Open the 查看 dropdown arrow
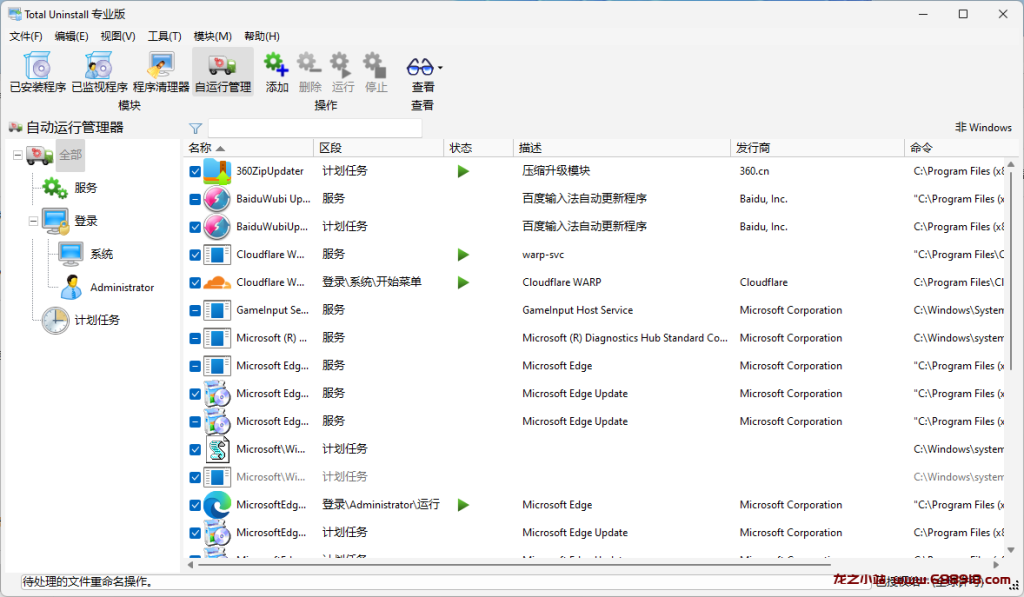Screen dimensions: 1024x597 click(440, 67)
